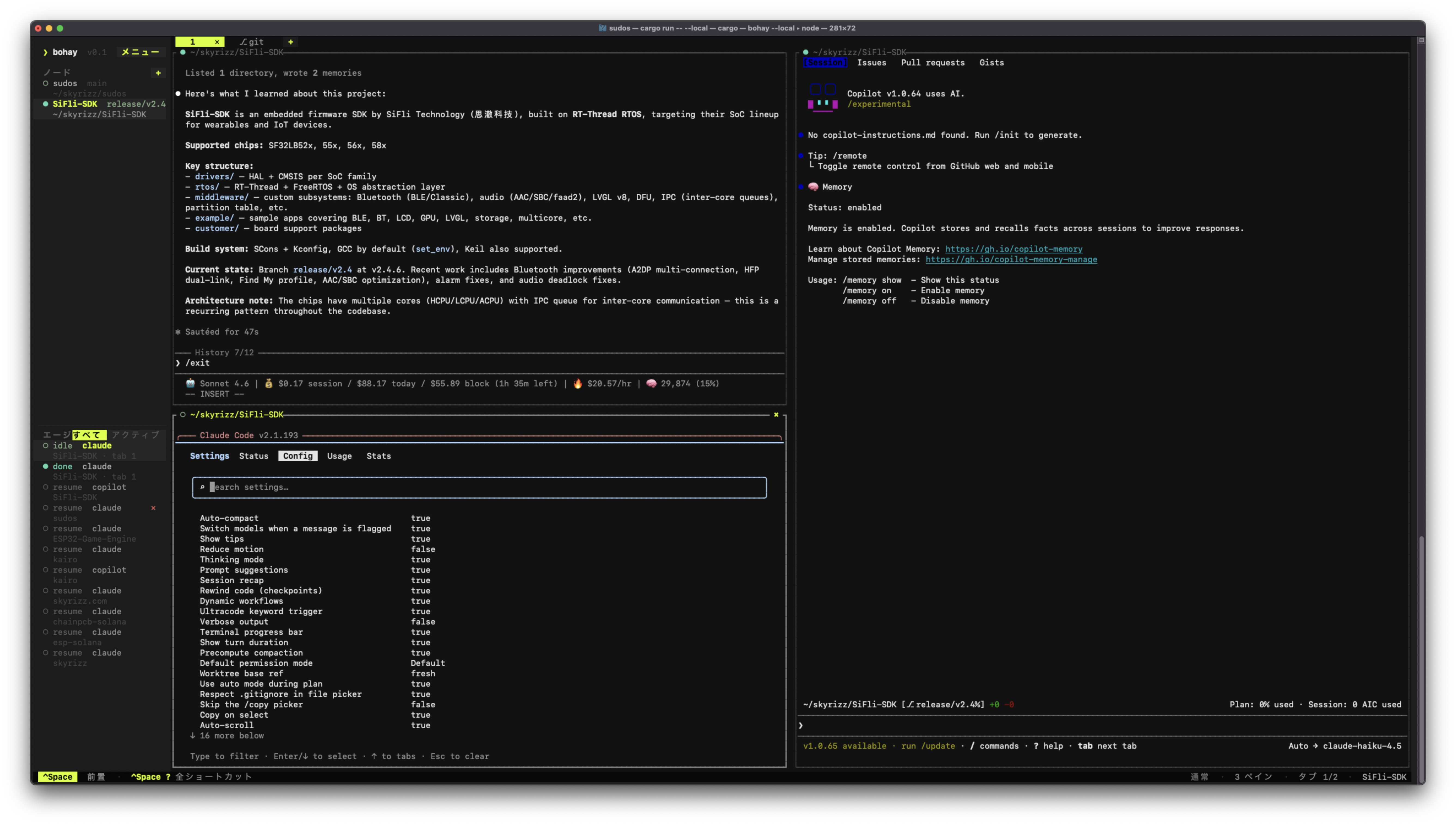Add a new node with the plus icon

click(x=158, y=72)
